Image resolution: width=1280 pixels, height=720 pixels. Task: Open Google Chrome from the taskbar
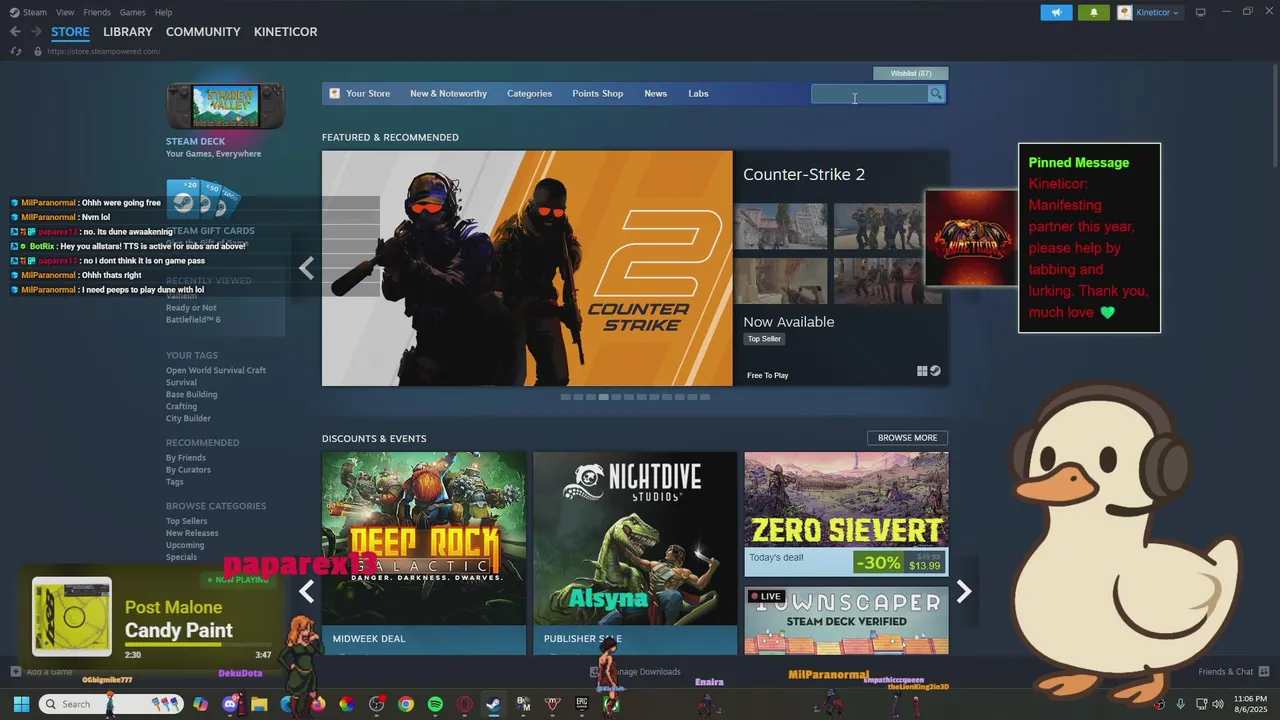[405, 704]
